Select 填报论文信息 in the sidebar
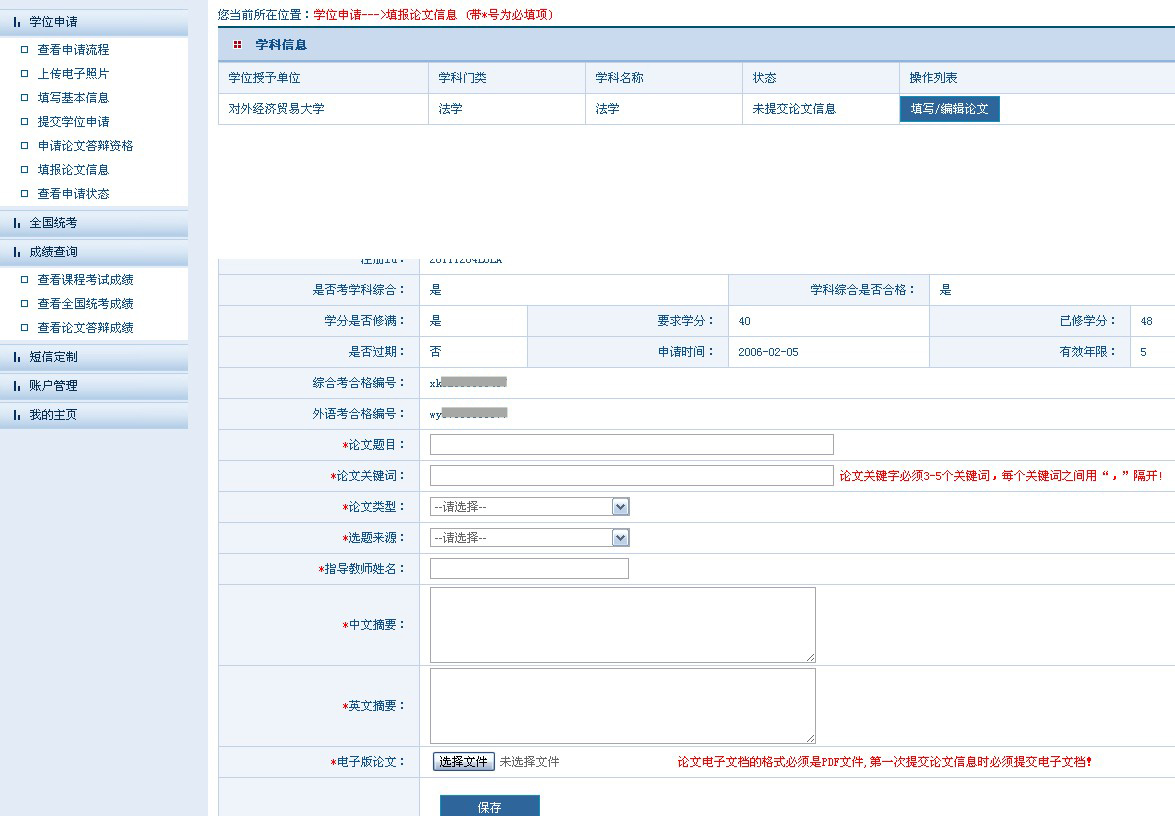Viewport: 1175px width, 816px height. coord(73,169)
